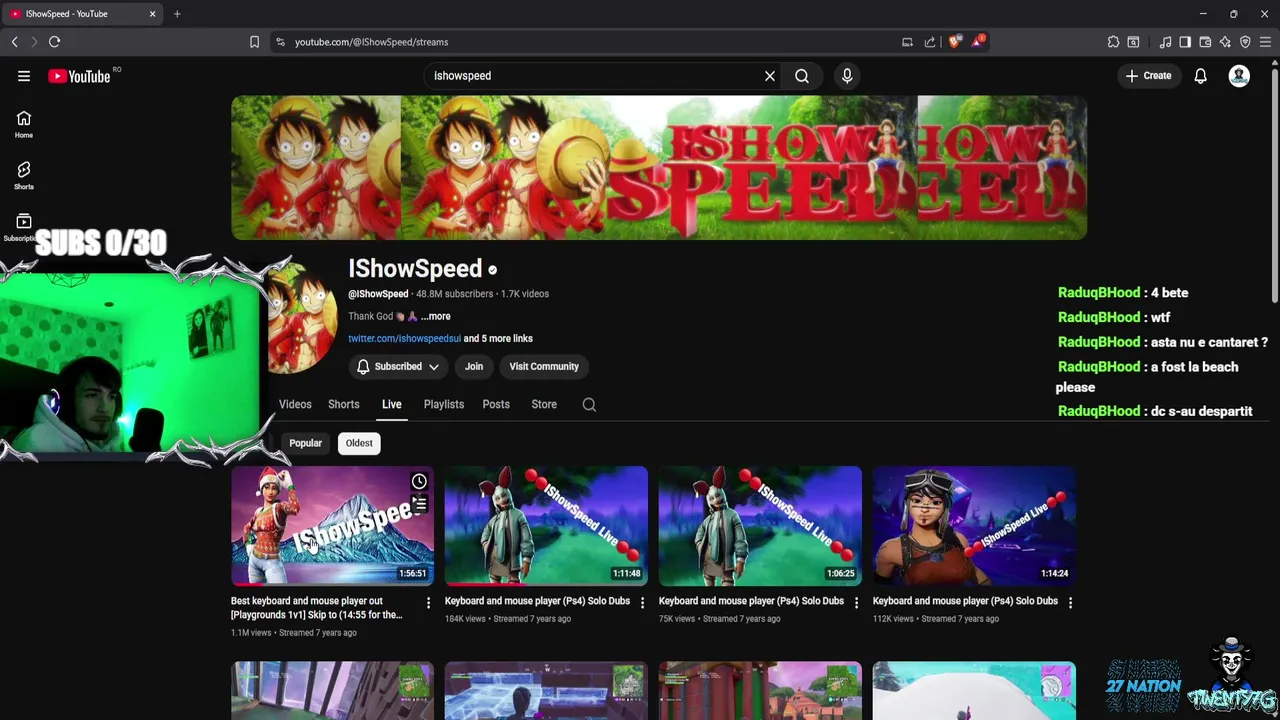Click the IShowSpeed channel banner
Screen dimensions: 1280x720
[x=659, y=168]
